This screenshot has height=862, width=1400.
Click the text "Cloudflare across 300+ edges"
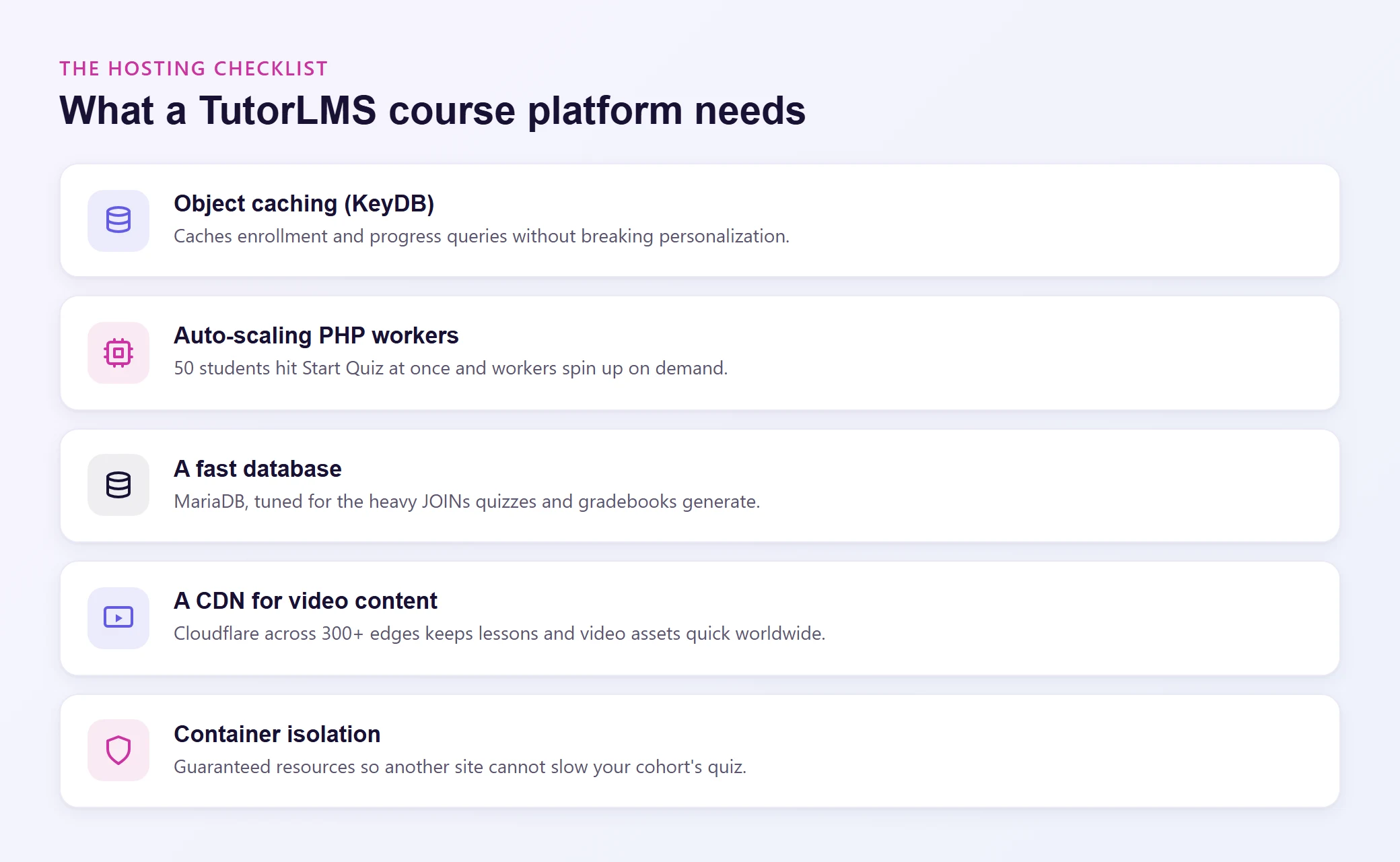[297, 634]
